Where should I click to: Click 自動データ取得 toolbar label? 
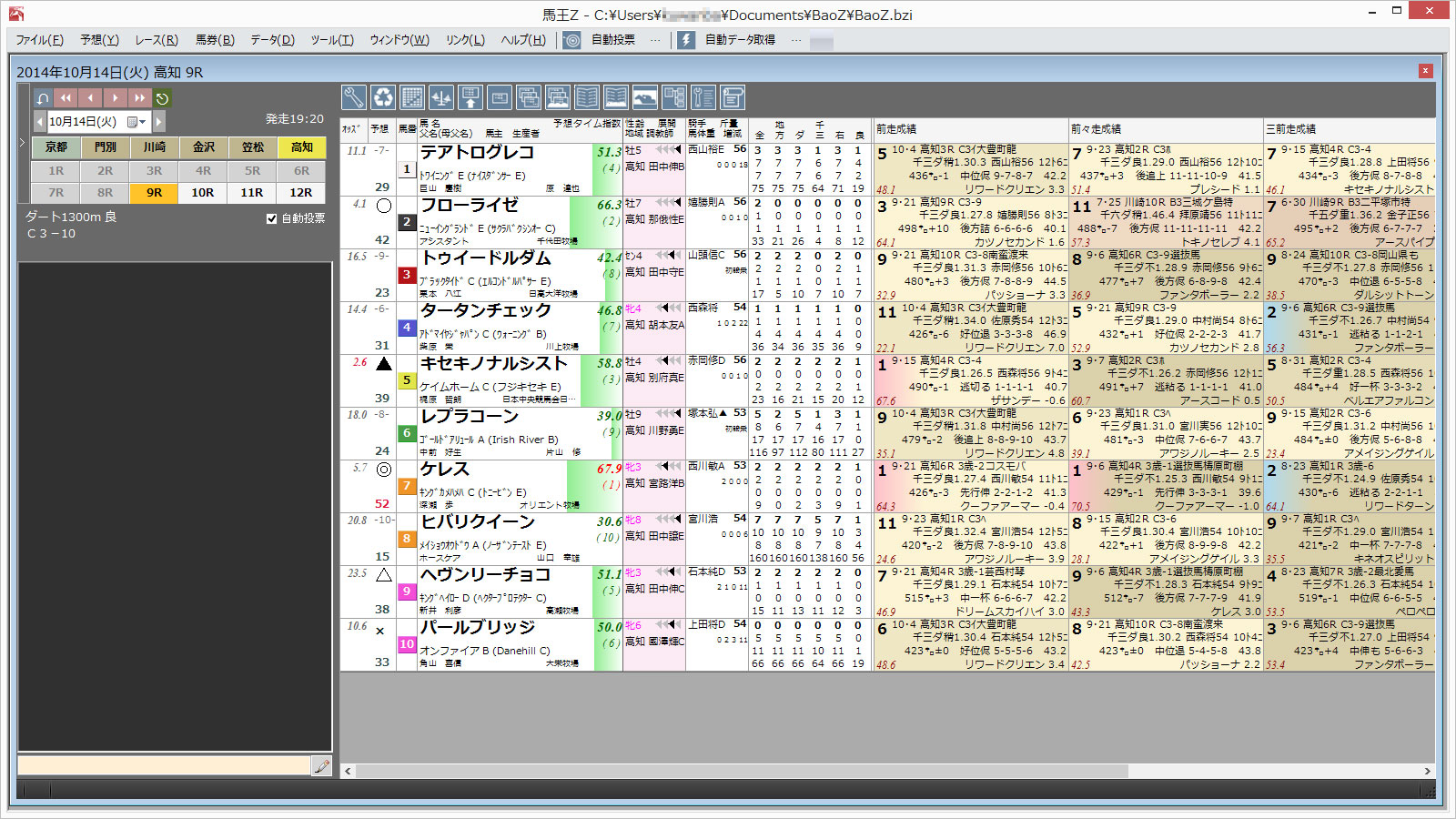pos(740,40)
